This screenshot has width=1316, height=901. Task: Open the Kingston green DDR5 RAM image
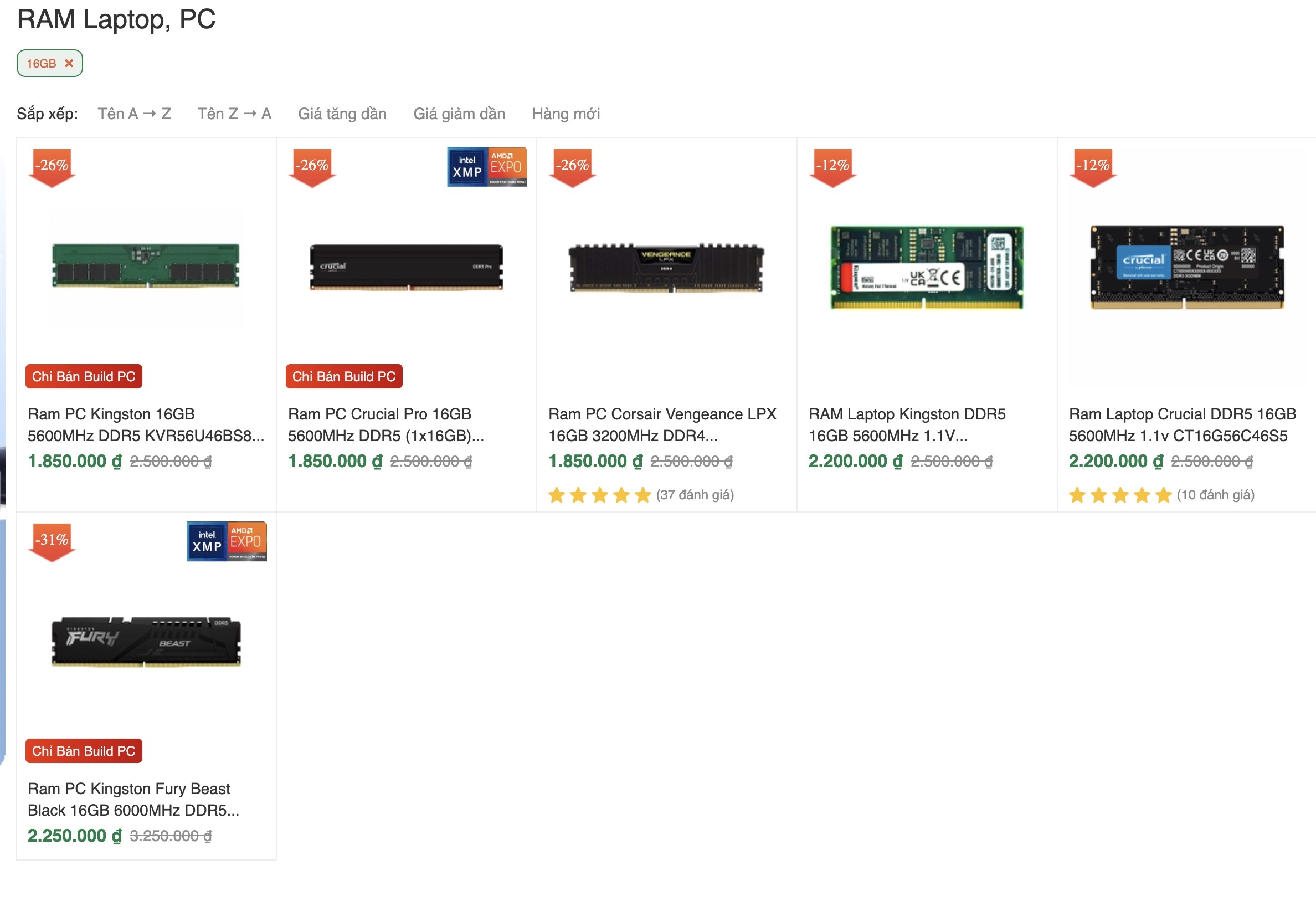pos(146,267)
